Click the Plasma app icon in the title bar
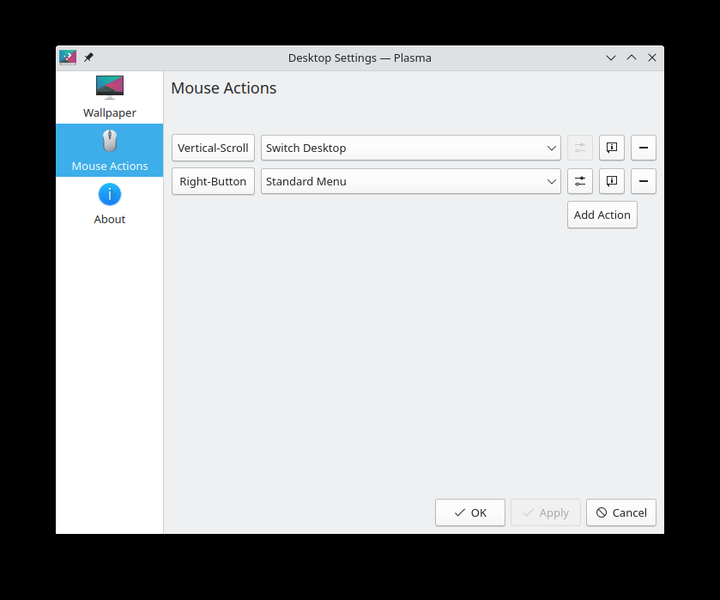720x600 pixels. 68,58
